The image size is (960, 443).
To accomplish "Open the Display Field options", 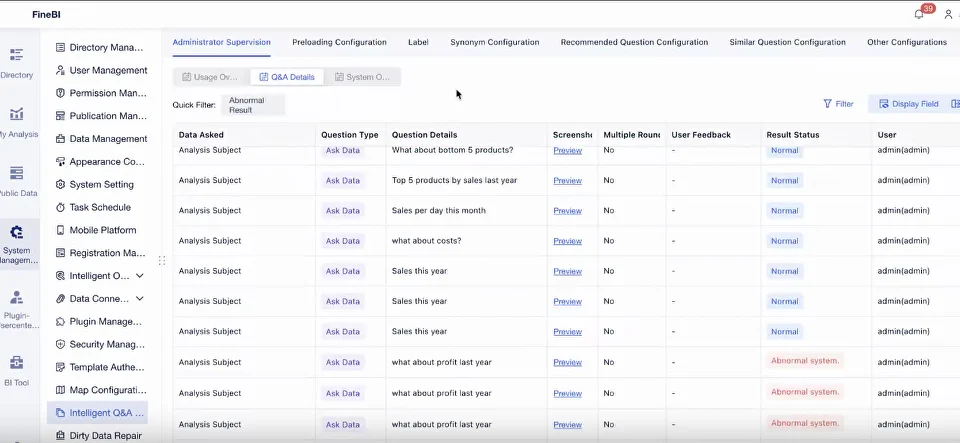I will [x=909, y=104].
